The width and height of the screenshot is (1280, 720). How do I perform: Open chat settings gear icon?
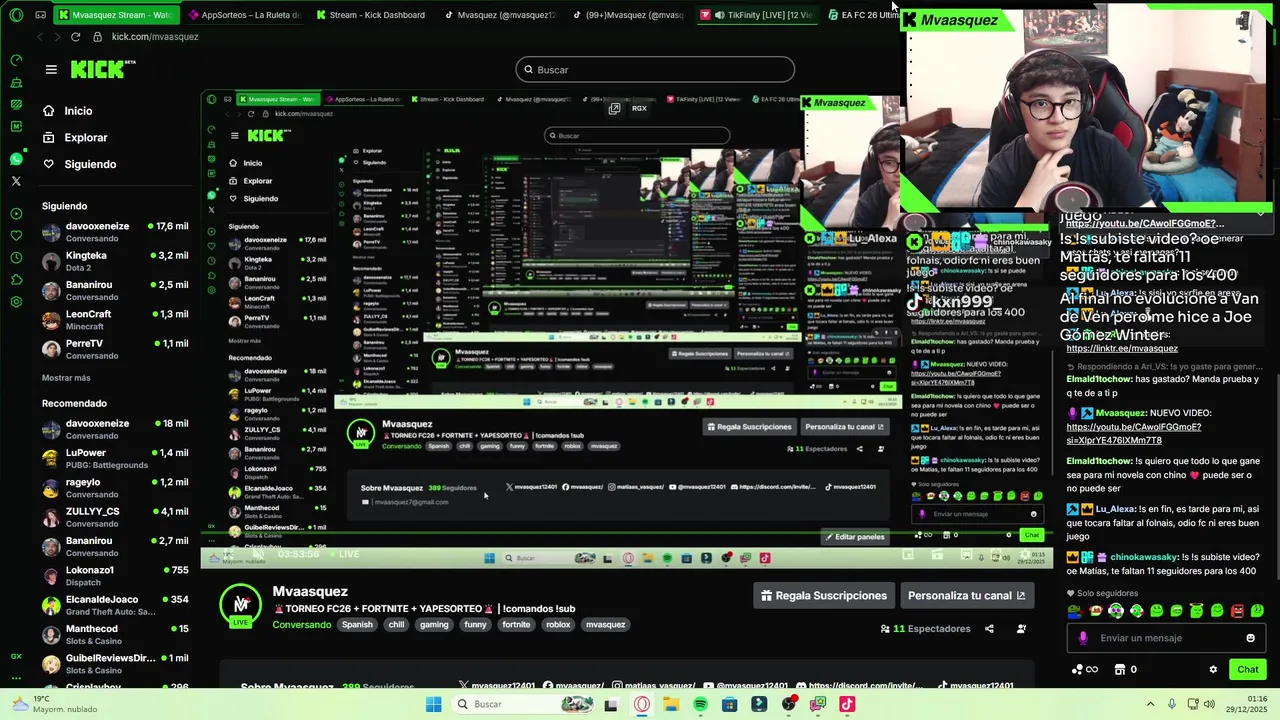(1213, 669)
